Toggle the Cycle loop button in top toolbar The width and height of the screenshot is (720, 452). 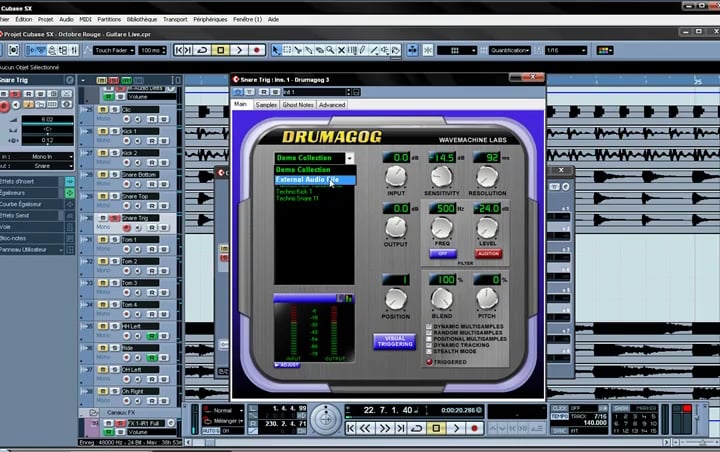(202, 50)
